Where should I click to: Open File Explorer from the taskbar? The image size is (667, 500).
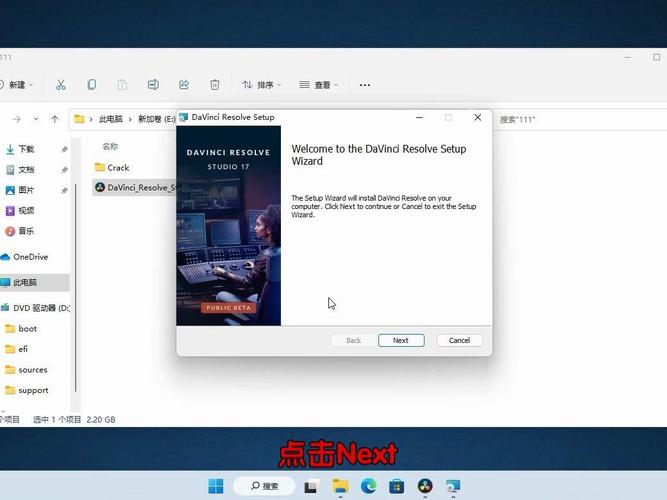pyautogui.click(x=340, y=486)
